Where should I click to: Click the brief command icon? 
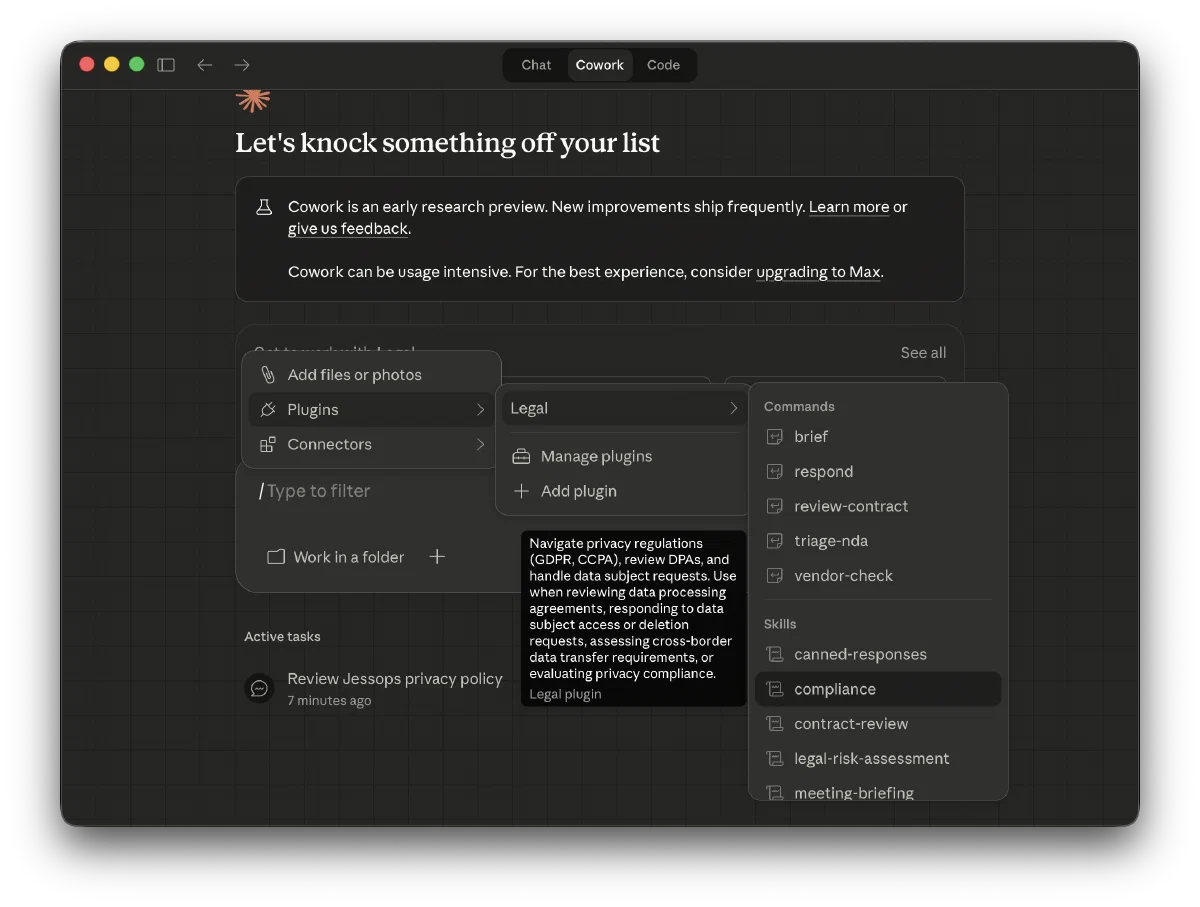774,437
